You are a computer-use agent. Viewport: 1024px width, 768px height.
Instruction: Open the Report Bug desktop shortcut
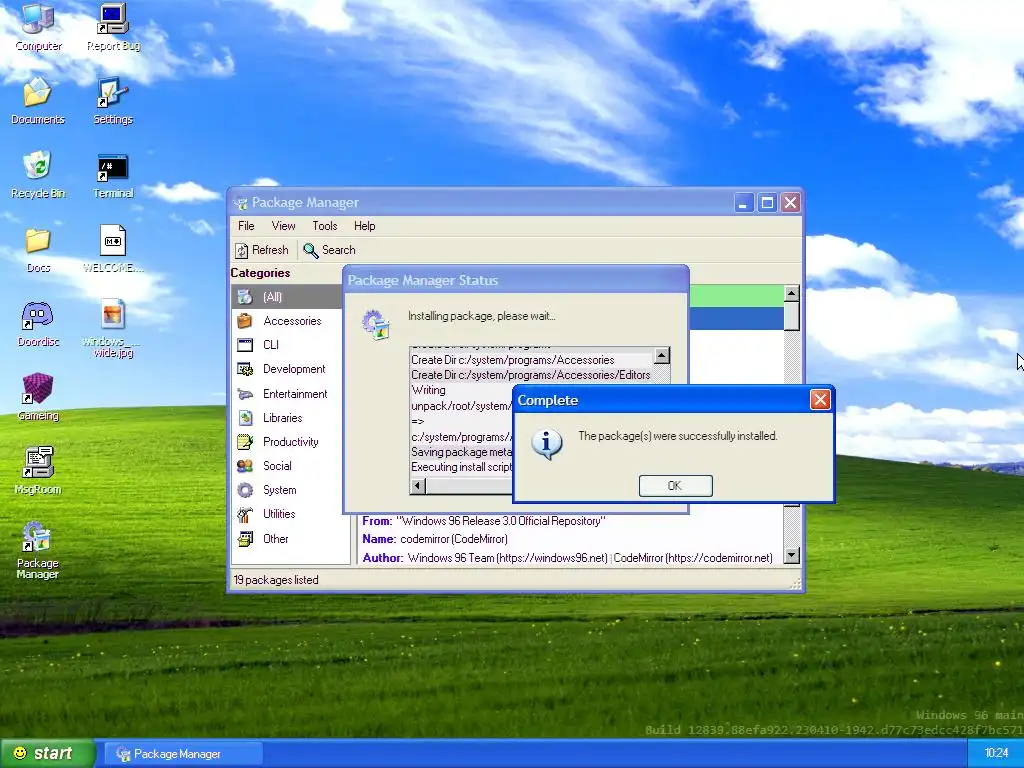click(x=113, y=28)
